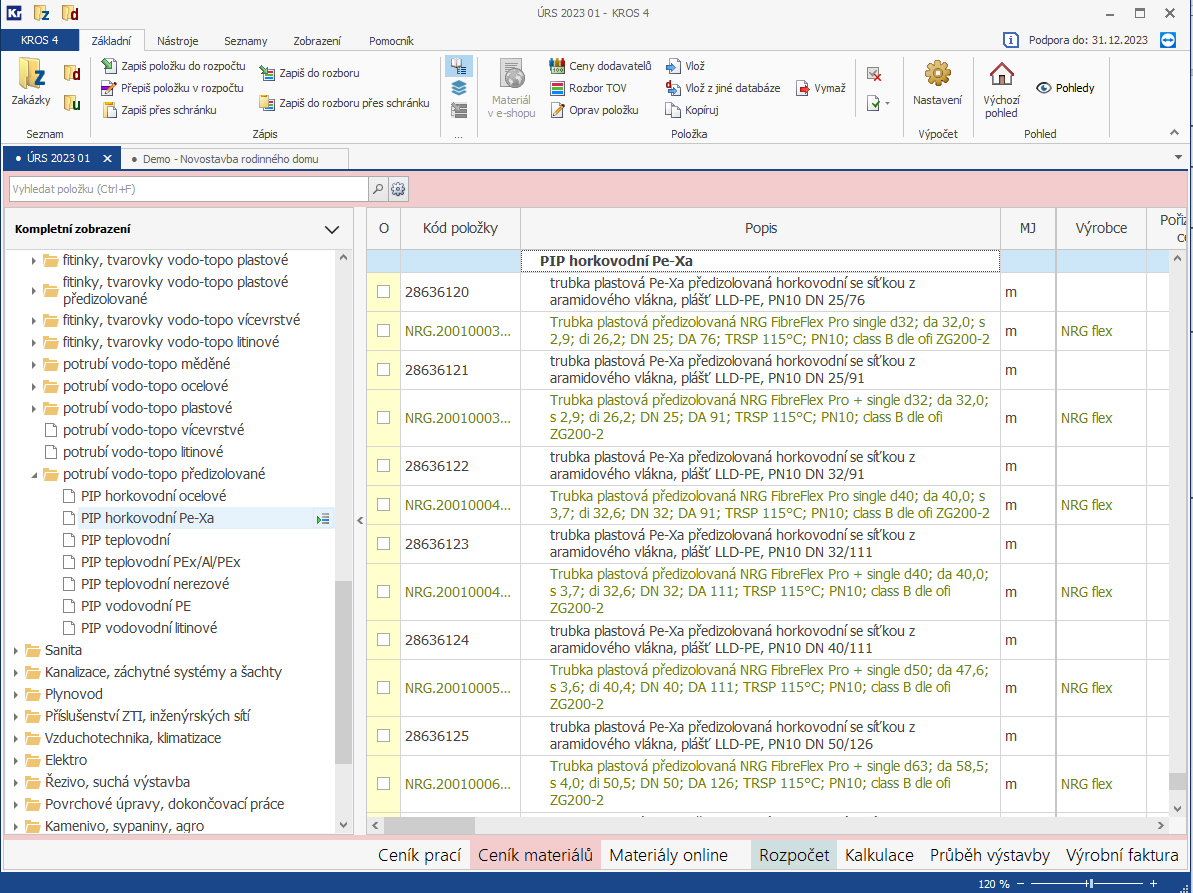The width and height of the screenshot is (1193, 893).
Task: Click the layers stack icon in ribbon
Action: coord(458,88)
